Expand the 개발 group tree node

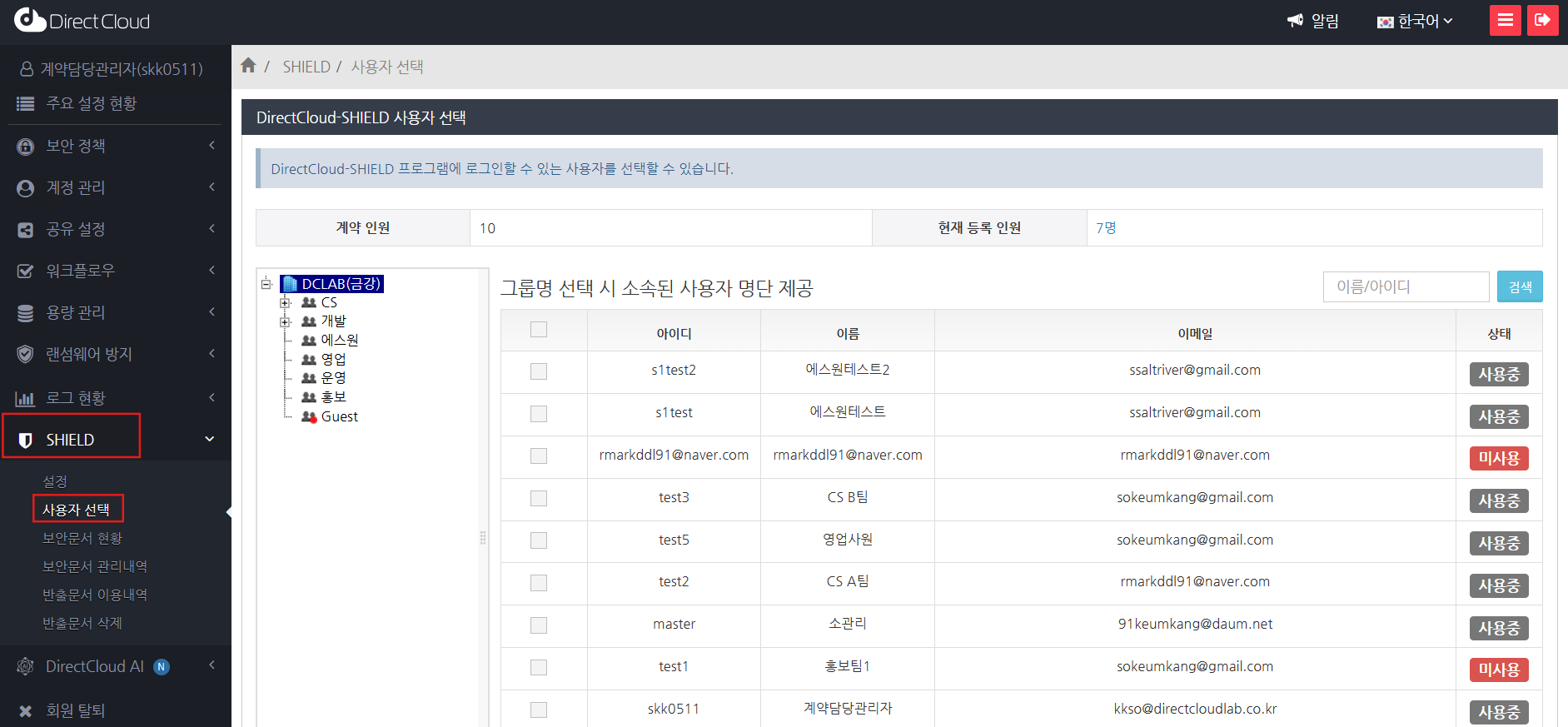[285, 321]
